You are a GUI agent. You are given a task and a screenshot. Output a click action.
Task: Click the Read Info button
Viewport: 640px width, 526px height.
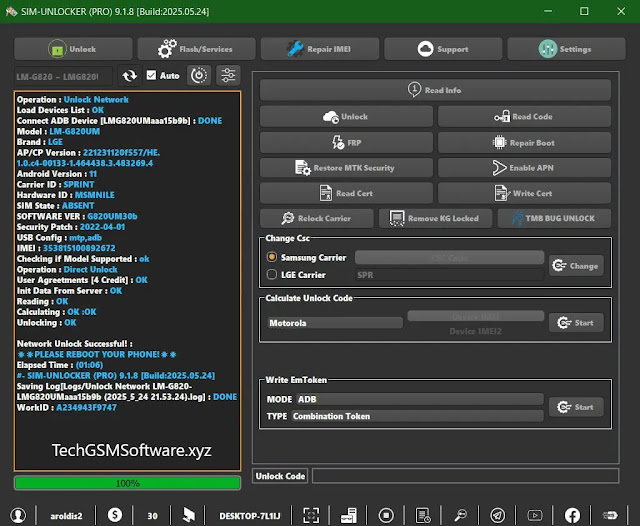[435, 90]
